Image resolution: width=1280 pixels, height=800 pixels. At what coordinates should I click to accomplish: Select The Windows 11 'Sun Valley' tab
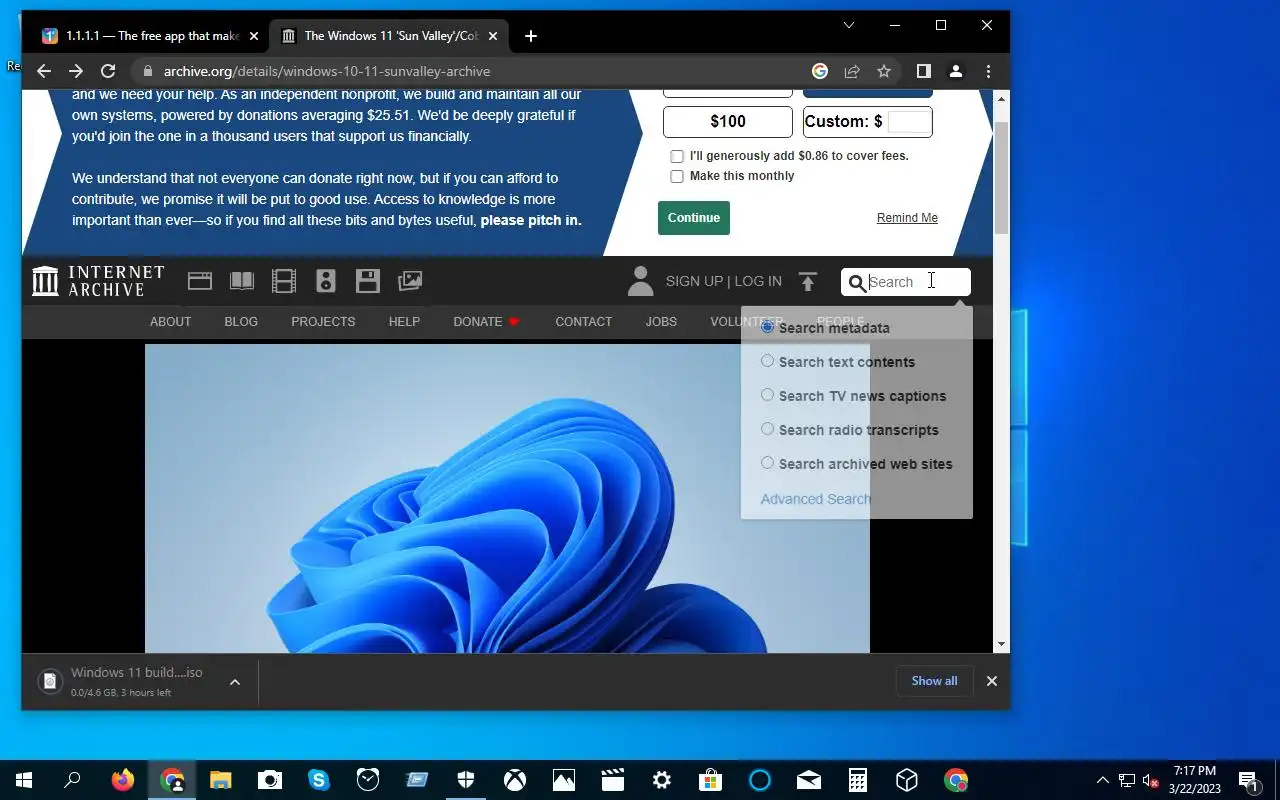pyautogui.click(x=390, y=36)
